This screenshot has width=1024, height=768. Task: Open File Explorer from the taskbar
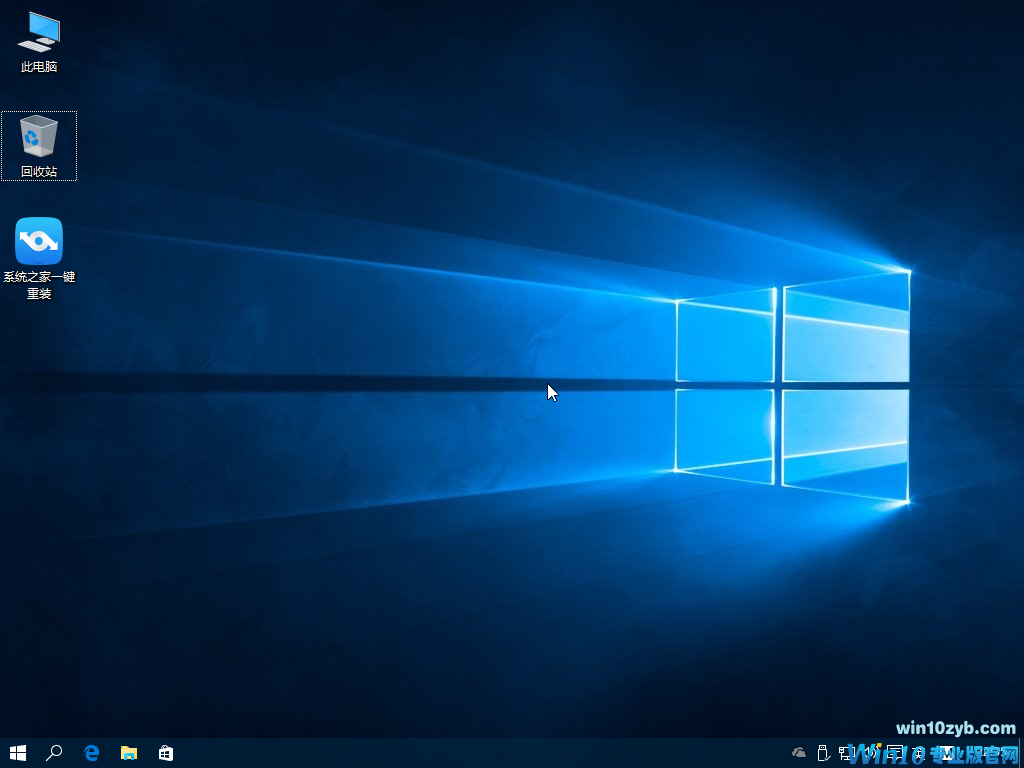(x=128, y=753)
